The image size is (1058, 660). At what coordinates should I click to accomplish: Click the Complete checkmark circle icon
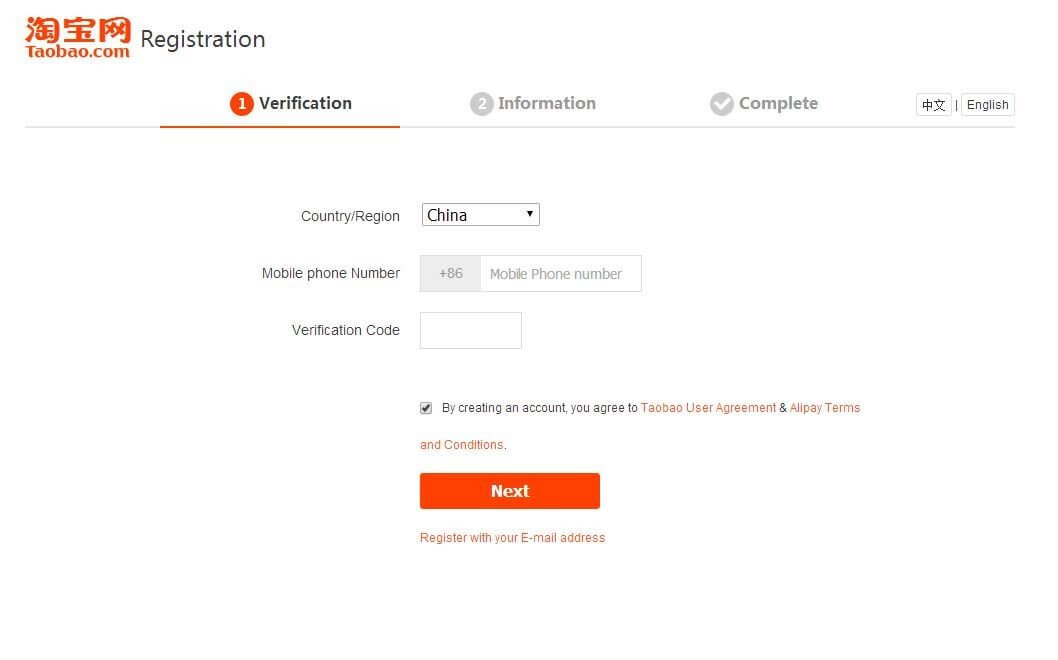(721, 104)
